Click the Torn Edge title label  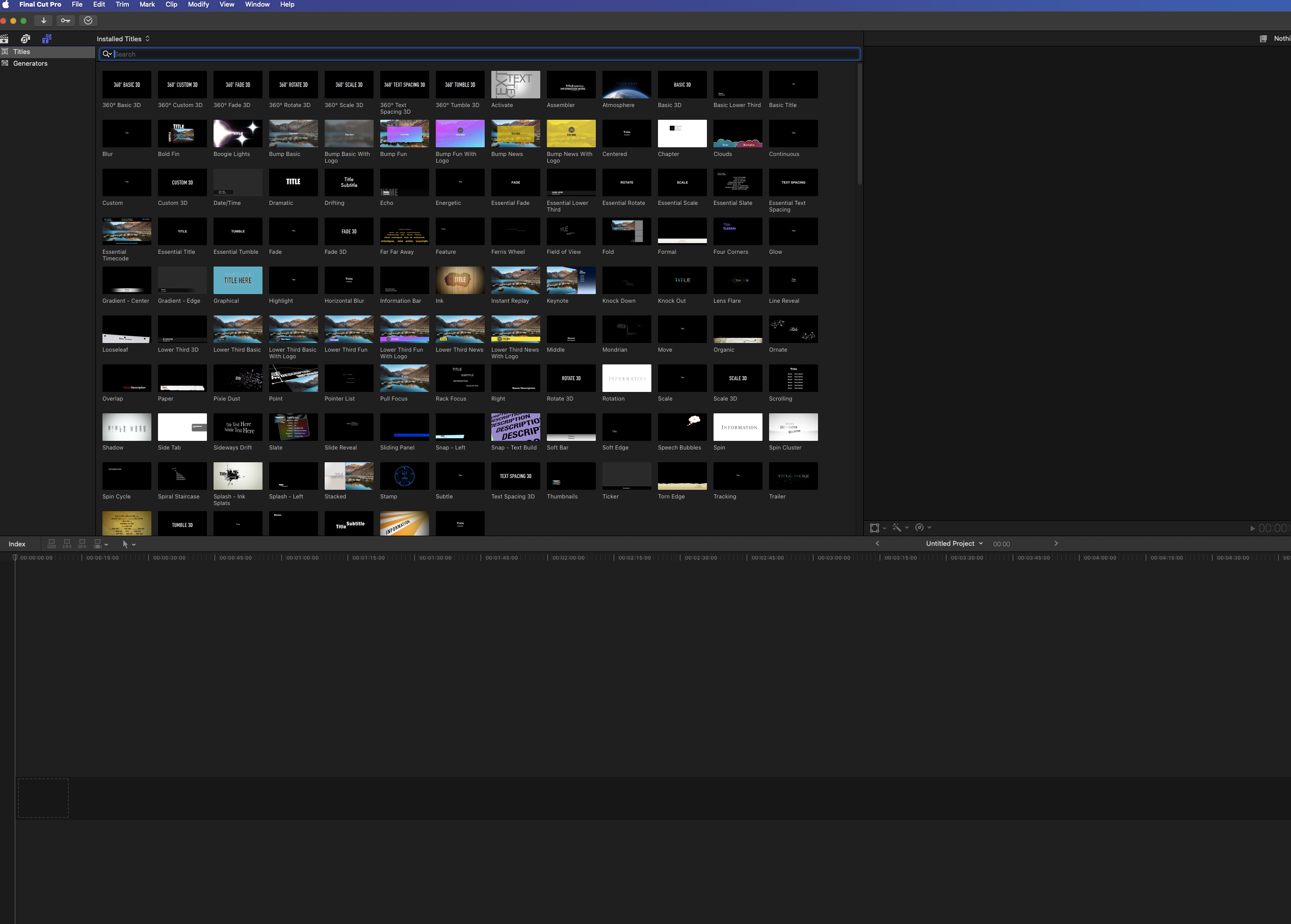[x=671, y=497]
